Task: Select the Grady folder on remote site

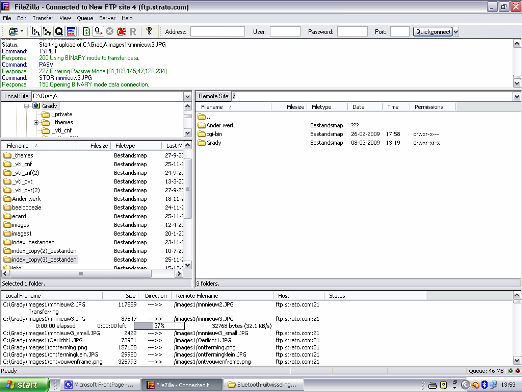Action: point(209,143)
